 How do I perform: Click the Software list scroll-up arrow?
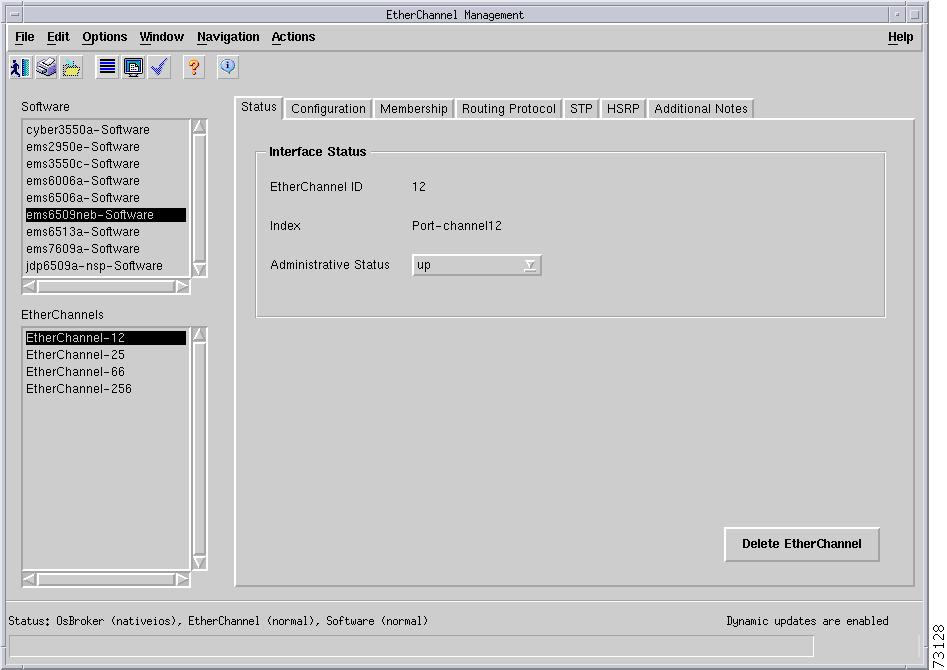pos(199,127)
